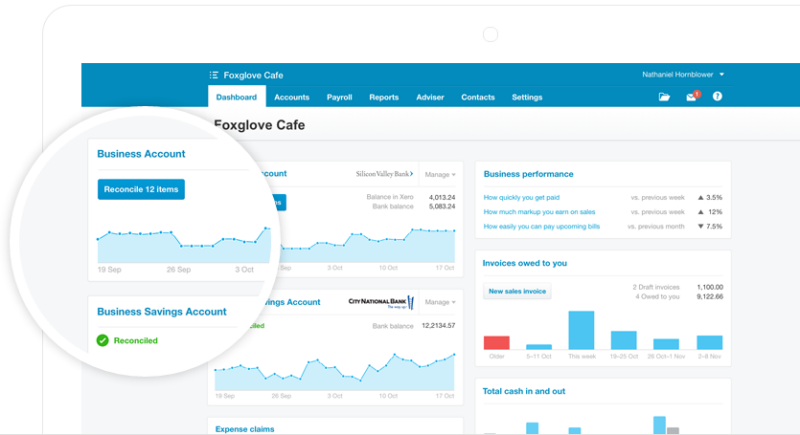Viewport: 800px width, 435px height.
Task: Open the Settings menu
Action: [527, 97]
